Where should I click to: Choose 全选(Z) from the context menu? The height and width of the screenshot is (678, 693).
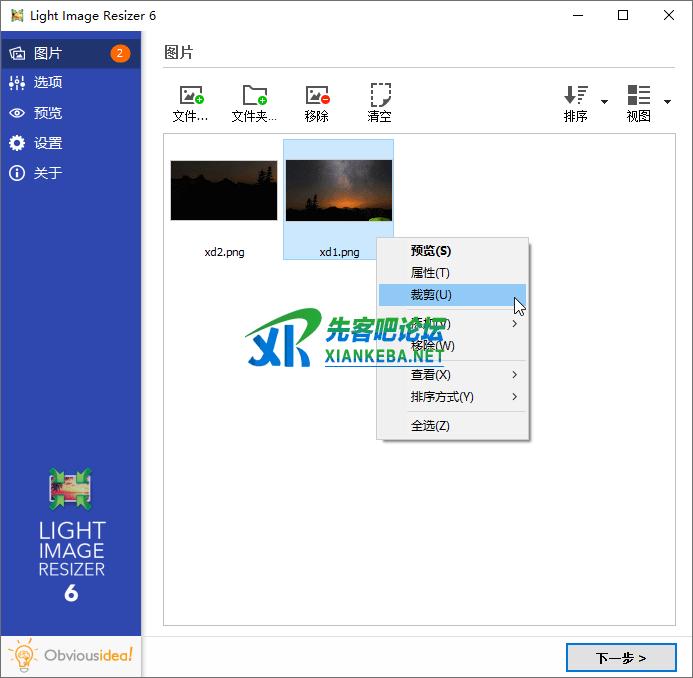pyautogui.click(x=430, y=426)
